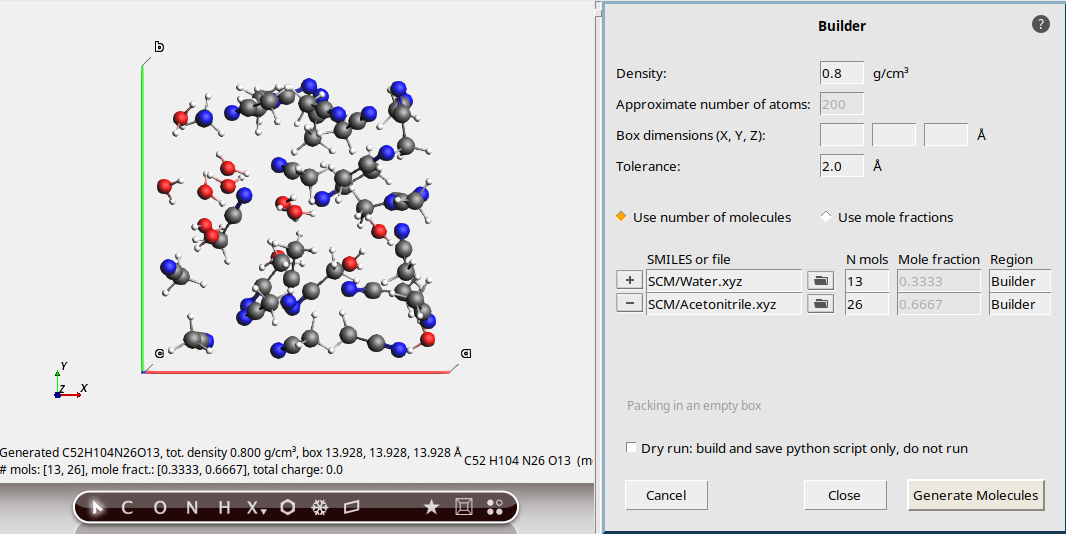This screenshot has width=1066, height=534.
Task: Select Use number of molecules option
Action: 621,217
